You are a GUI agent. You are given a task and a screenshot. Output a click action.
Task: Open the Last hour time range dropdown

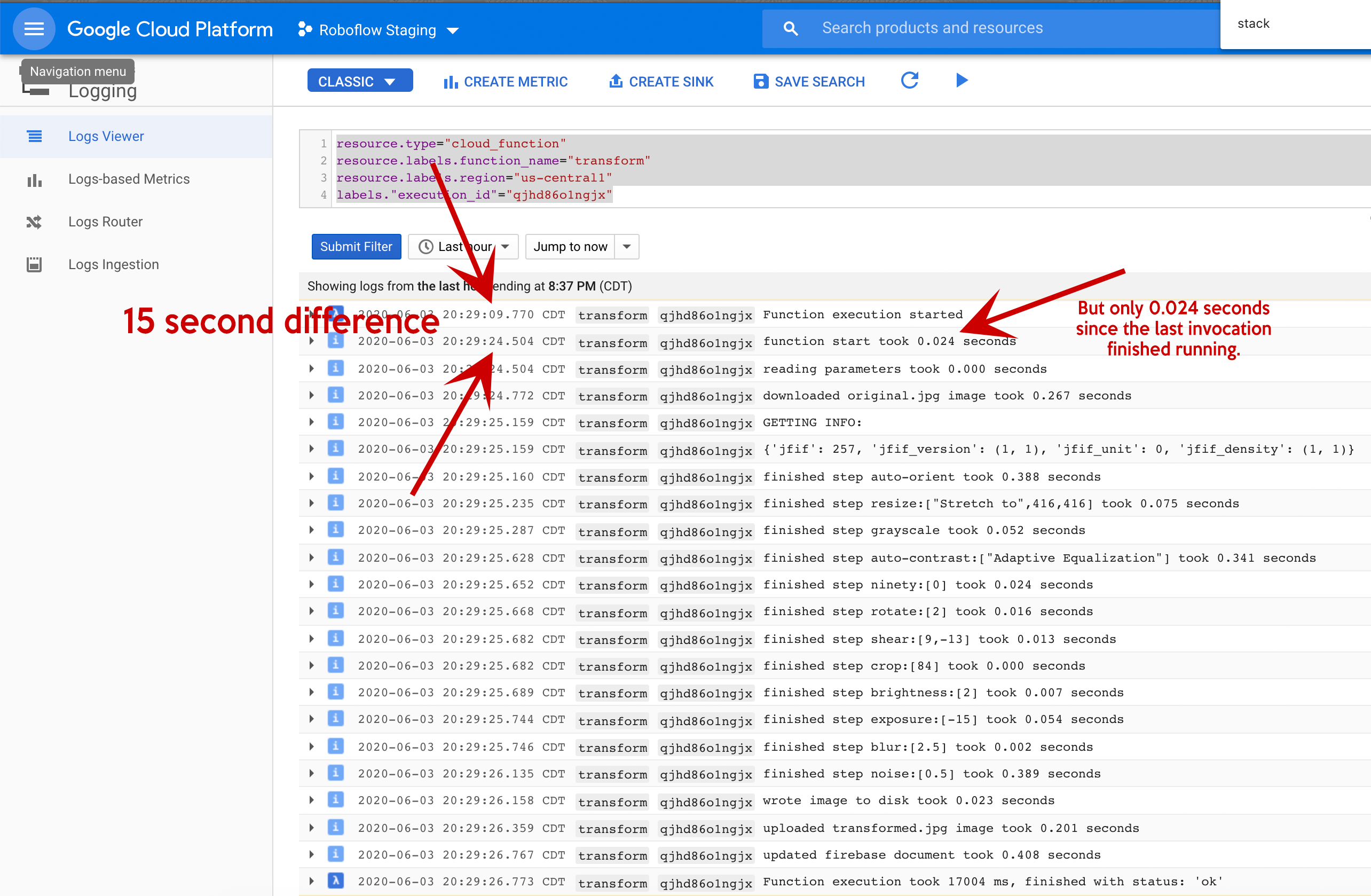click(463, 247)
